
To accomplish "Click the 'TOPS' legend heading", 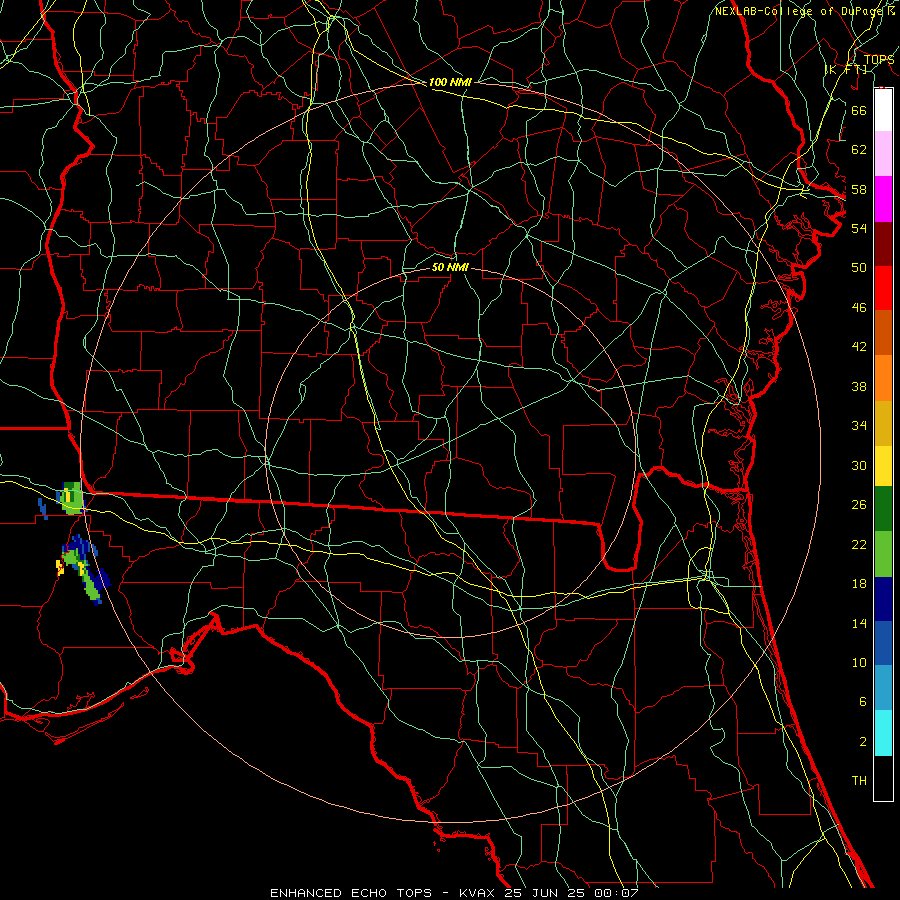I will point(879,59).
